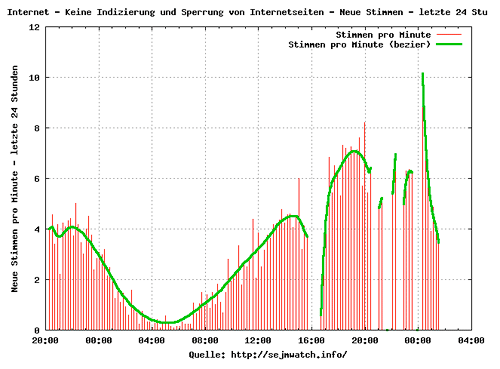Click the 'Stimmen pro Minute' red legend label

coord(383,35)
